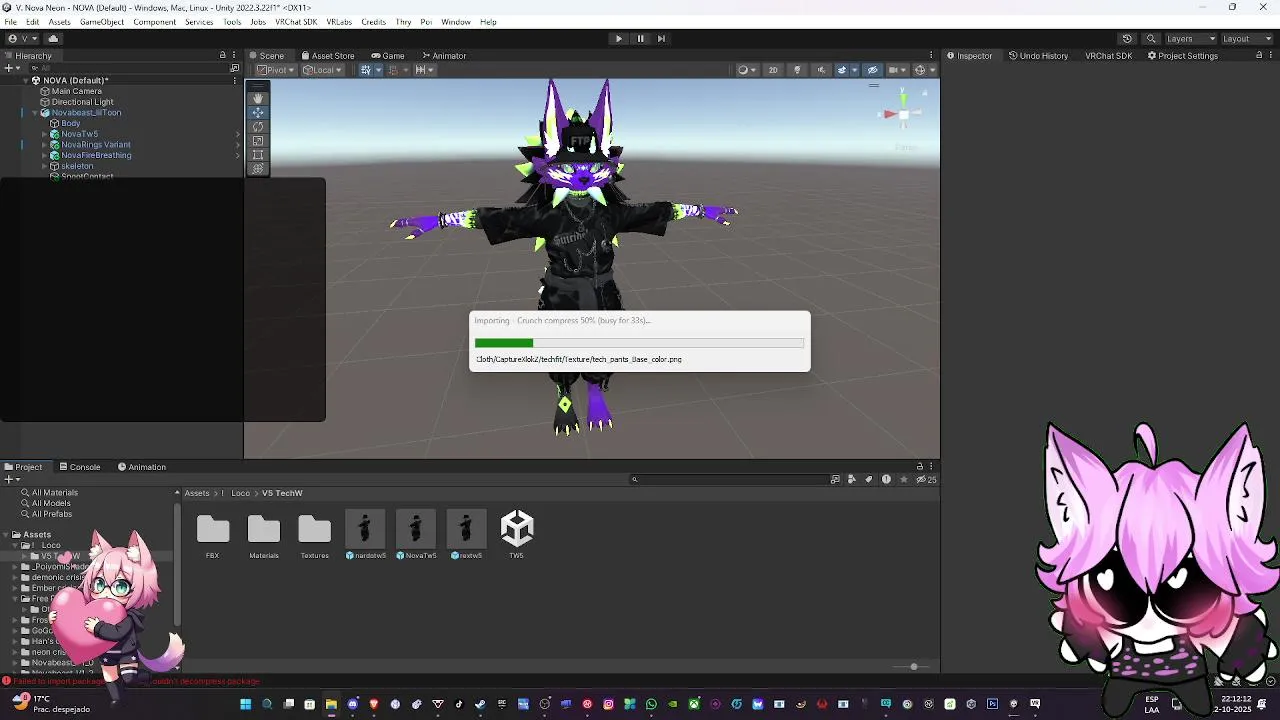Click the Play button
Viewport: 1280px width, 720px height.
click(x=619, y=38)
